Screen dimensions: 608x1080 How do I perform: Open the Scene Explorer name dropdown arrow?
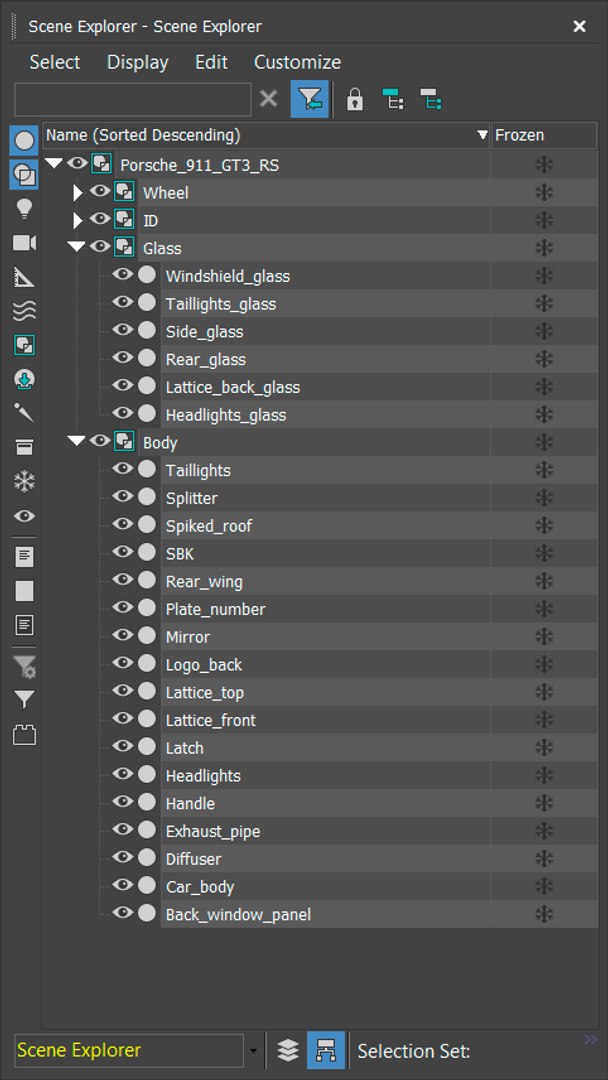coord(253,1050)
